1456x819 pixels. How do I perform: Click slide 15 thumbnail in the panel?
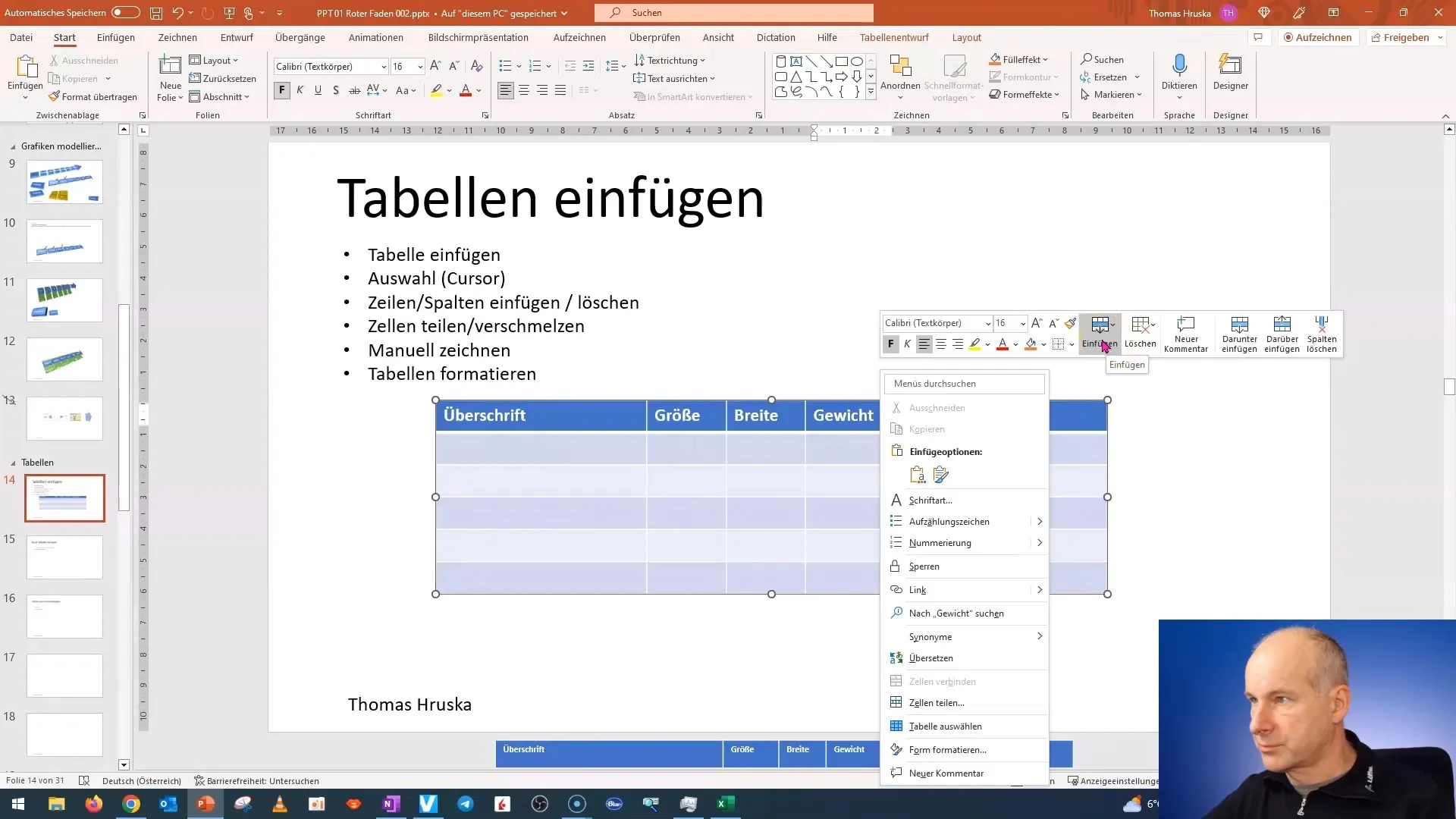click(x=64, y=556)
